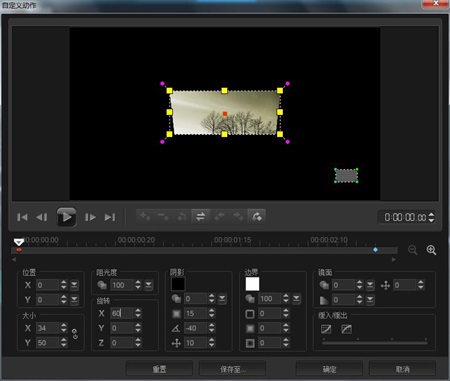Pick the black shadow color swatch

[178, 284]
